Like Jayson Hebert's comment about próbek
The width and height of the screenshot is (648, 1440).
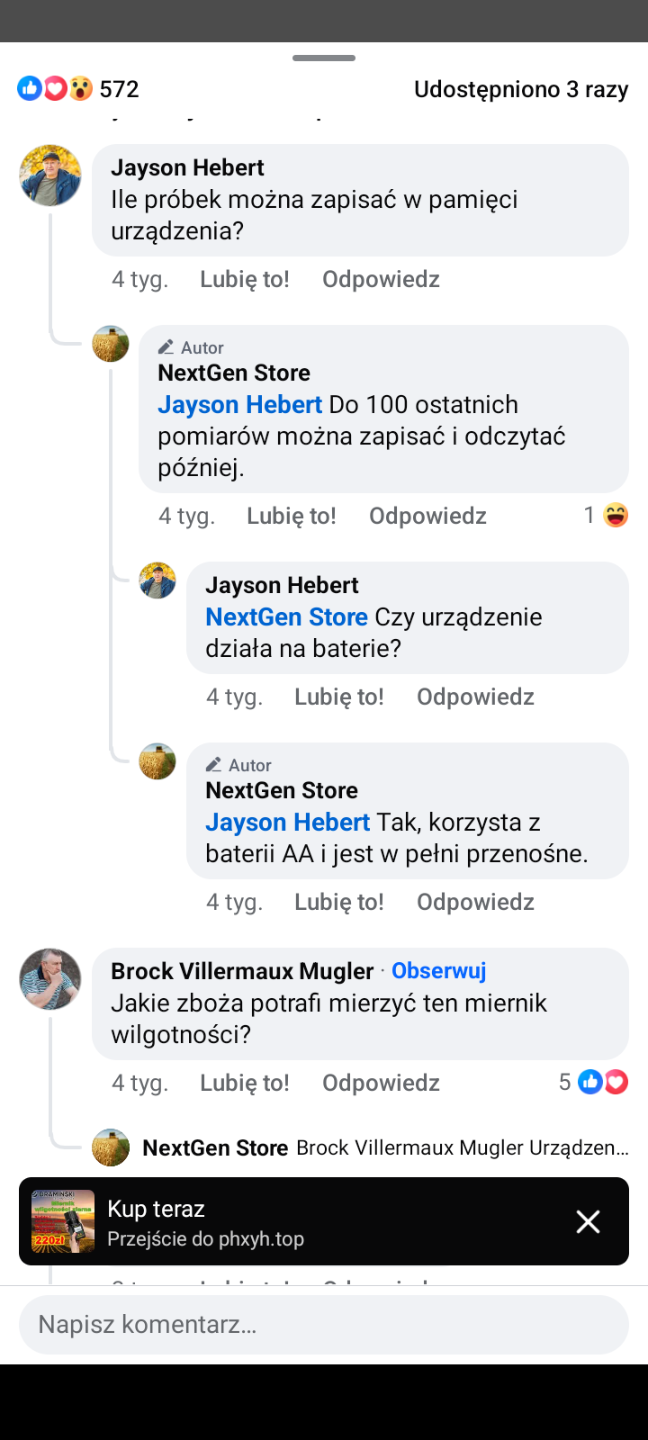point(244,279)
